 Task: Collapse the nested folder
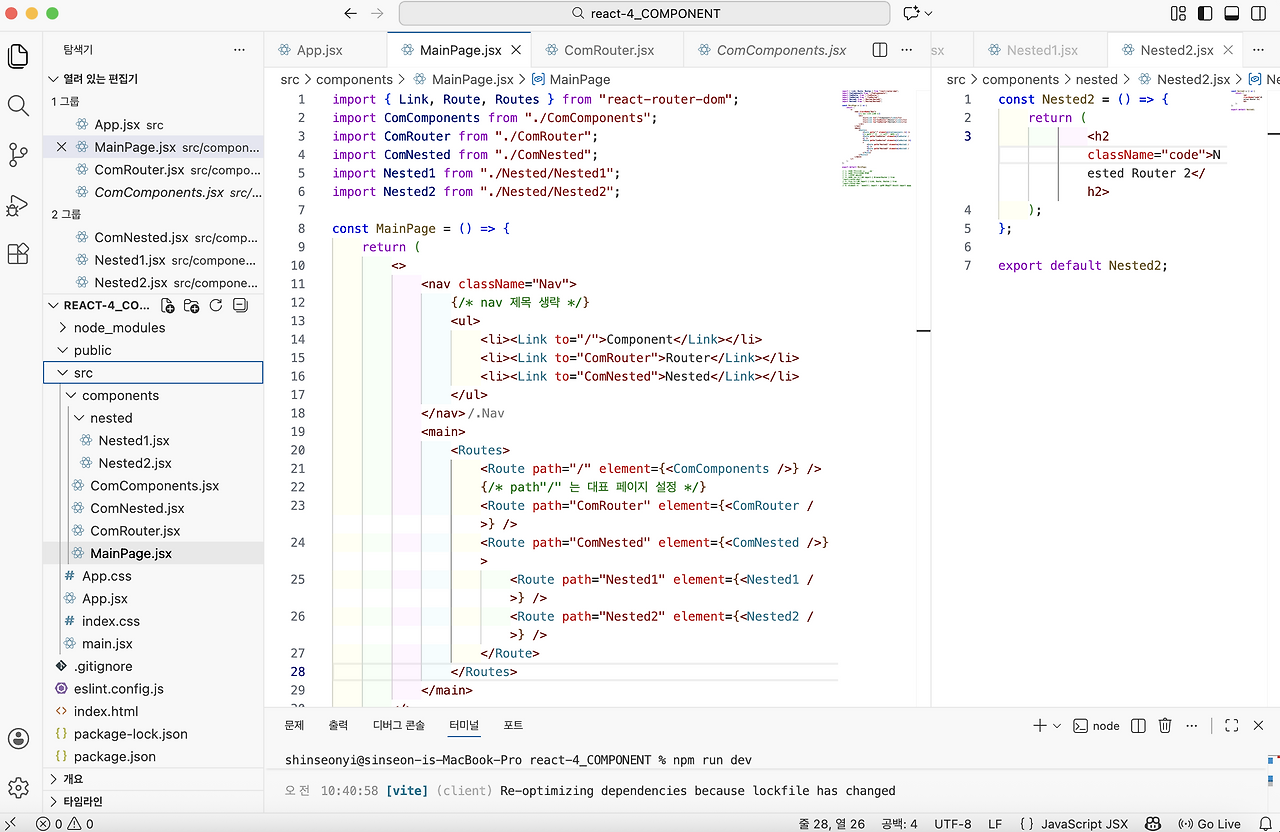[x=80, y=418]
